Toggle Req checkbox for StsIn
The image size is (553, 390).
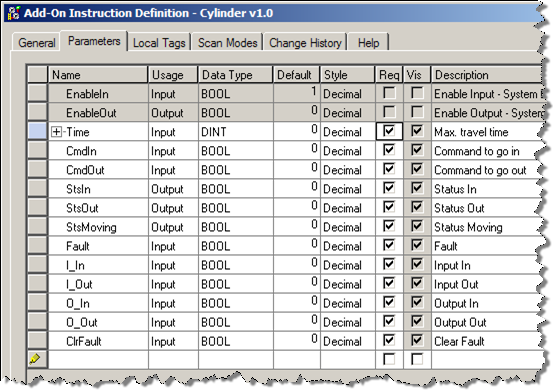tap(389, 188)
